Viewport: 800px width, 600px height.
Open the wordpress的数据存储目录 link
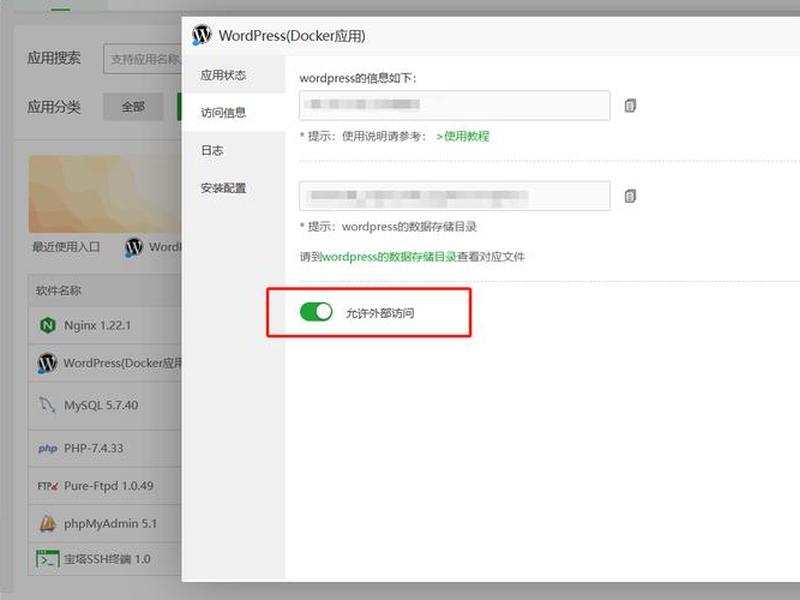(389, 257)
